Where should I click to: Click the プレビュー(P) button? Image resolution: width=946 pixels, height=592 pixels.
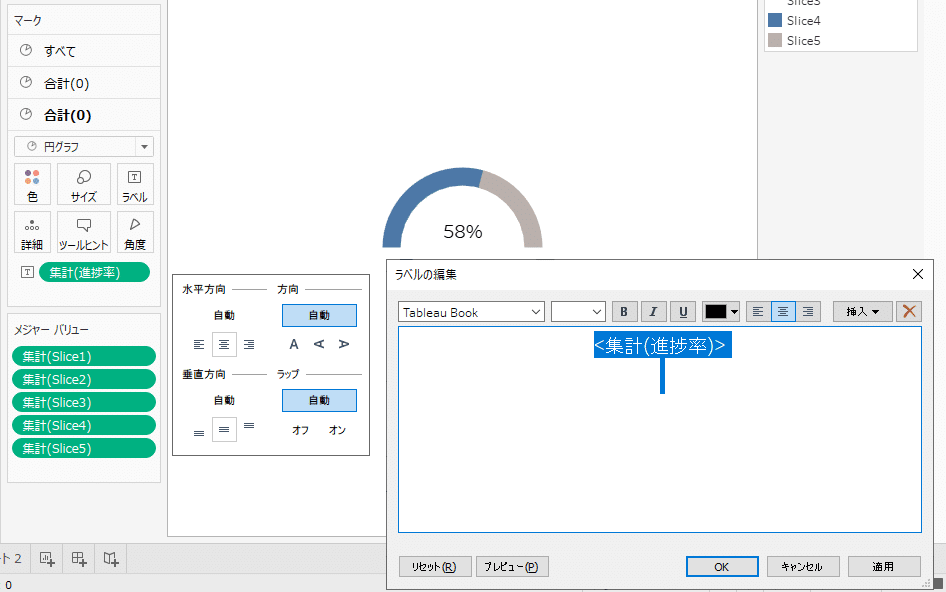[x=512, y=567]
